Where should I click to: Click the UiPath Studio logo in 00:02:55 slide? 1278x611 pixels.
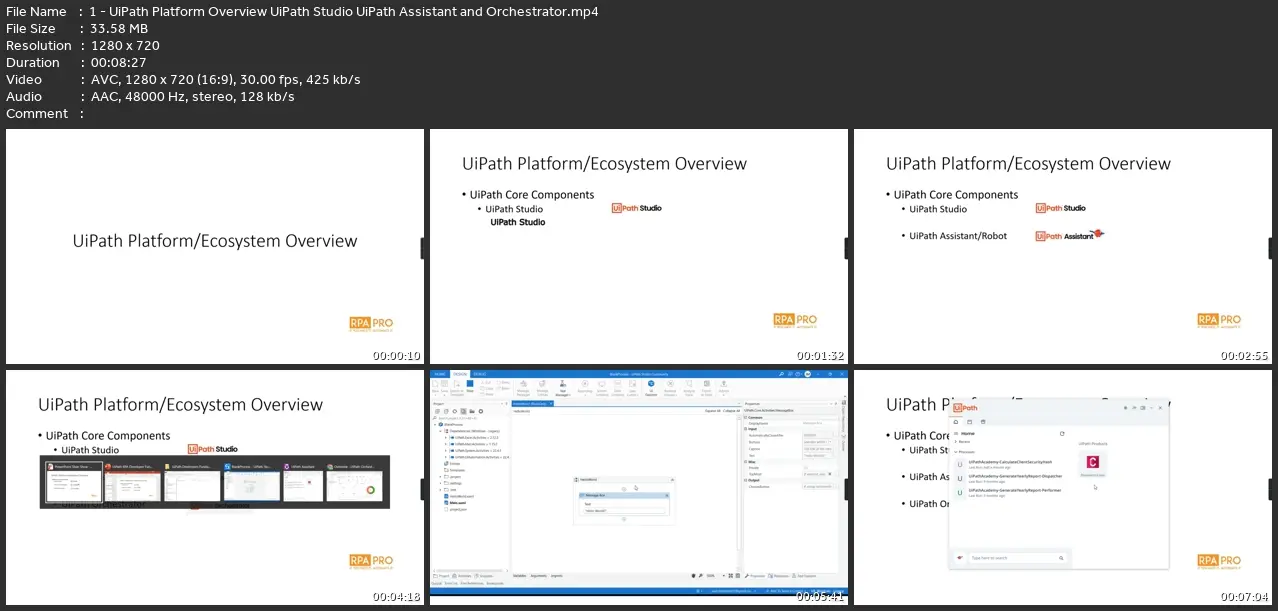(1061, 208)
